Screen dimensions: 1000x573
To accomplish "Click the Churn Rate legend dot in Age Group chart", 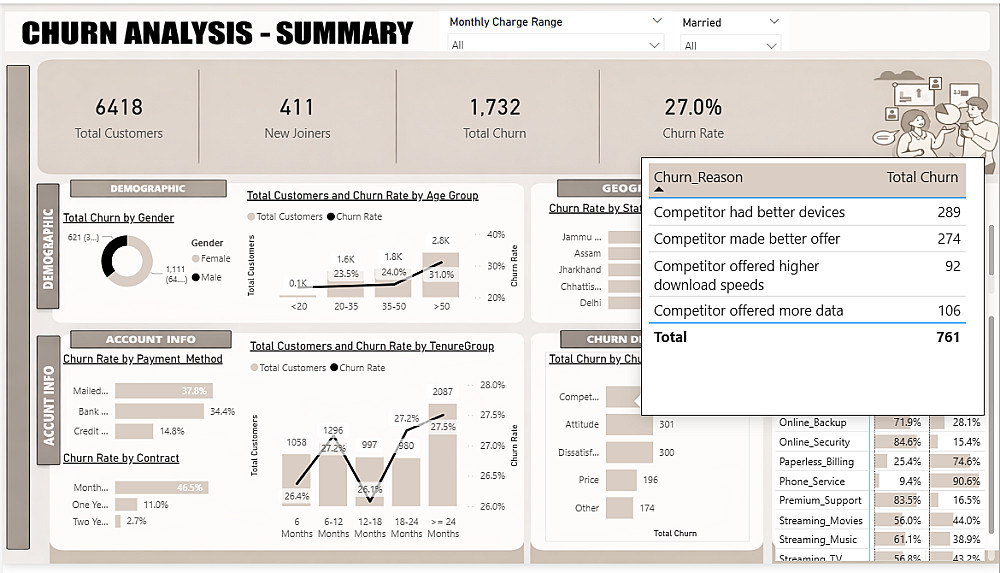I will (331, 217).
